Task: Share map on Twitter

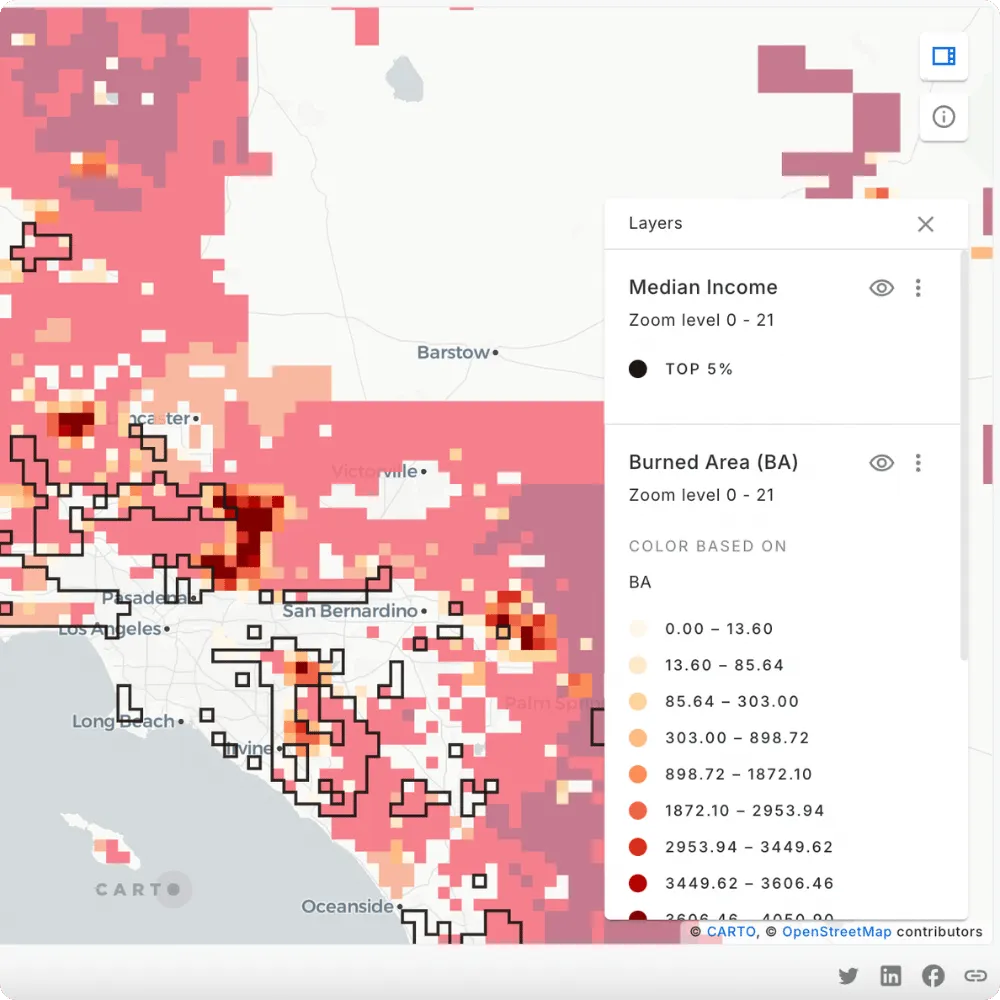Action: tap(848, 976)
